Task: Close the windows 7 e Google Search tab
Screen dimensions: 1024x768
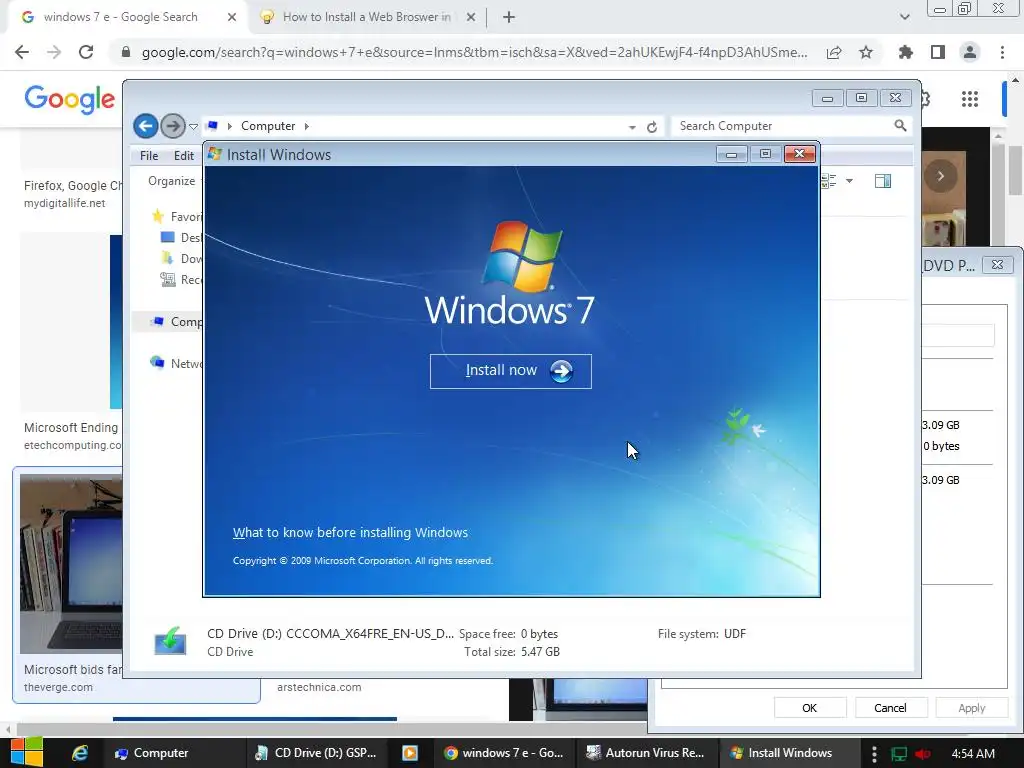Action: click(232, 17)
